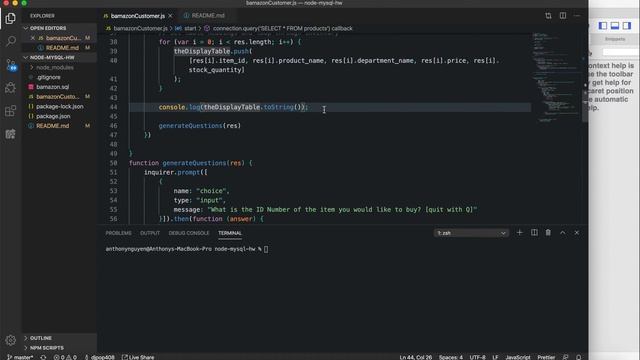Open notifications bell in status bar
This screenshot has height=360, width=640.
578,357
